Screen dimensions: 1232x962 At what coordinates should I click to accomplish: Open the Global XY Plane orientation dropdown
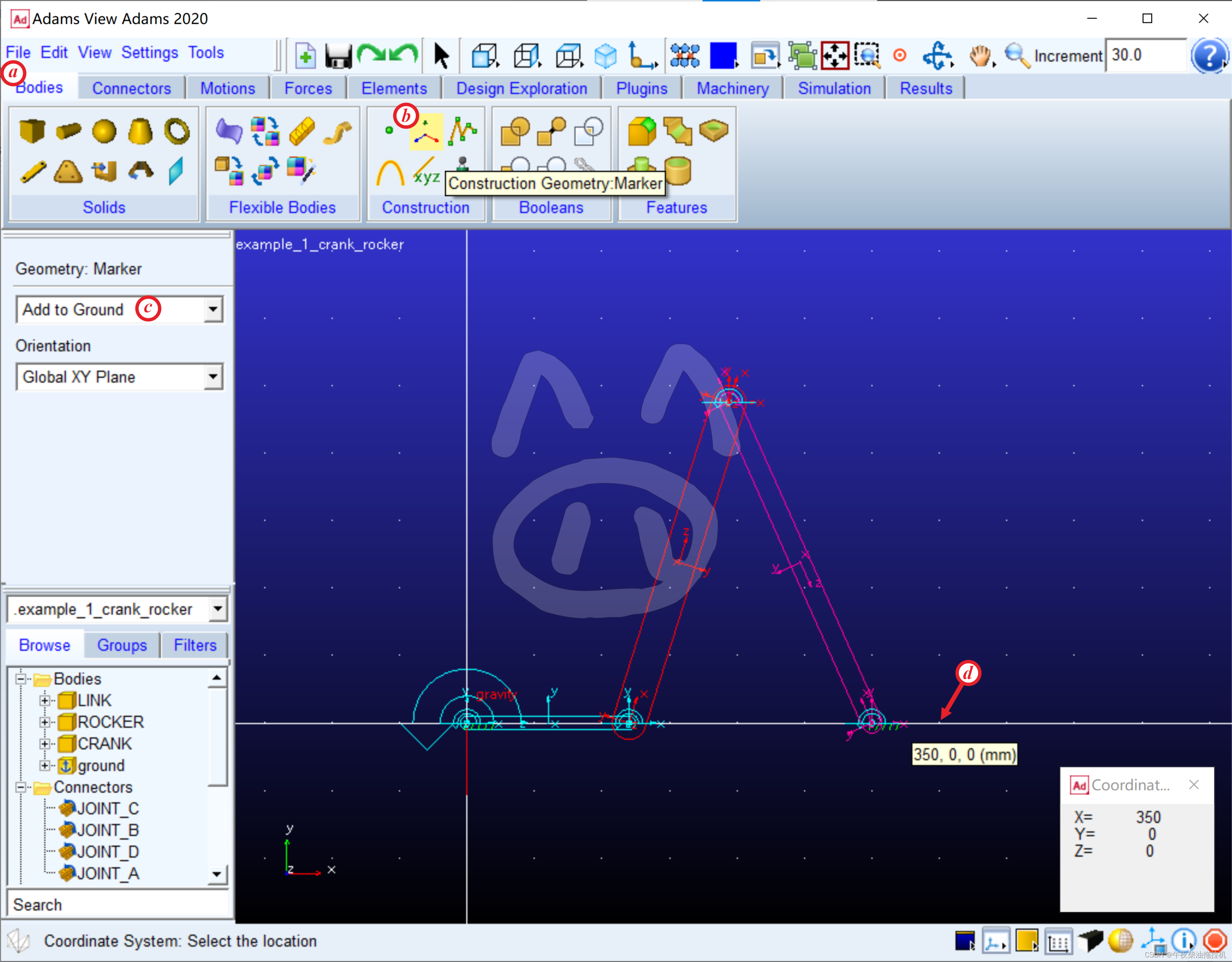(x=213, y=377)
